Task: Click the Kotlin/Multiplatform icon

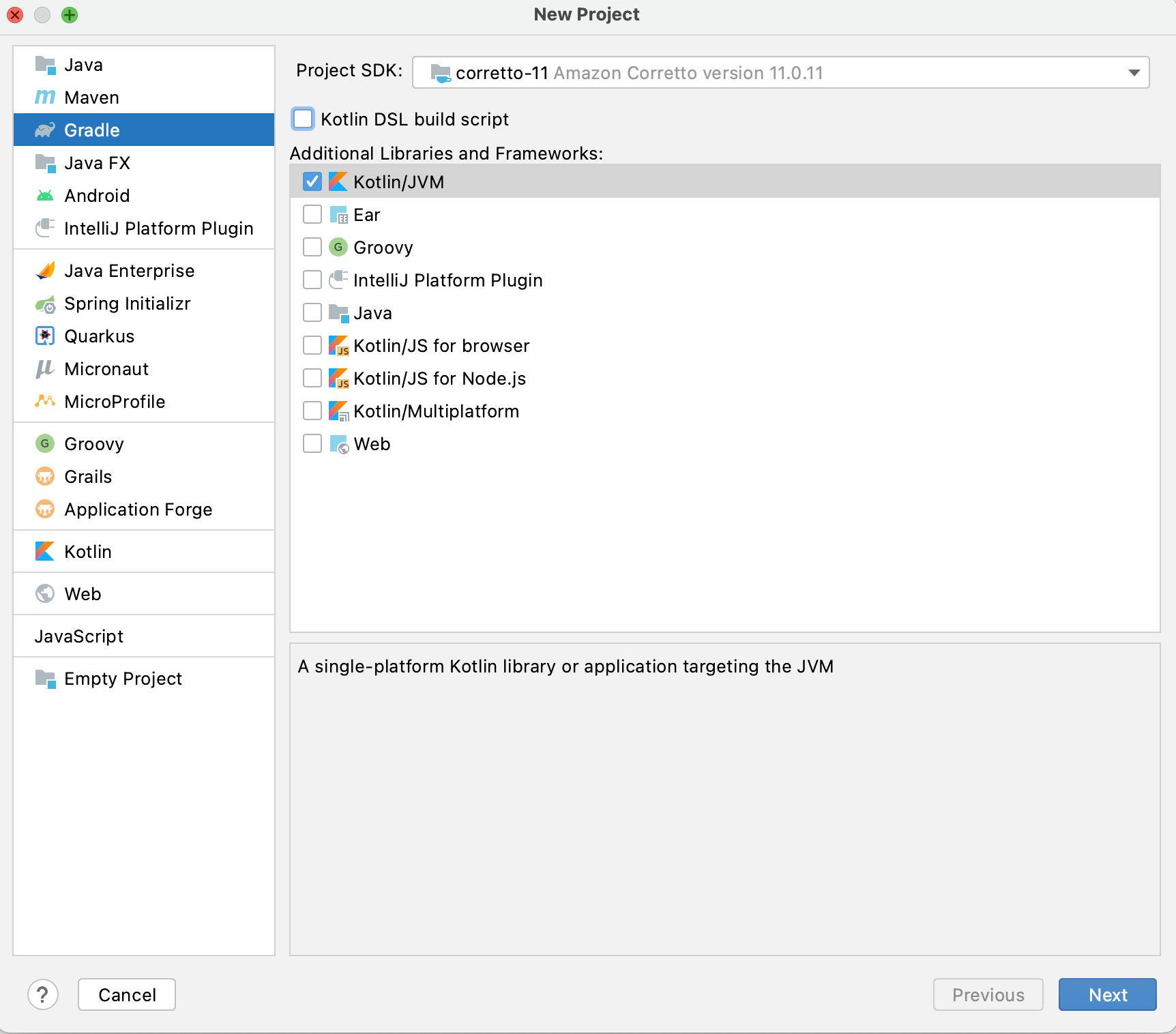Action: click(x=338, y=411)
